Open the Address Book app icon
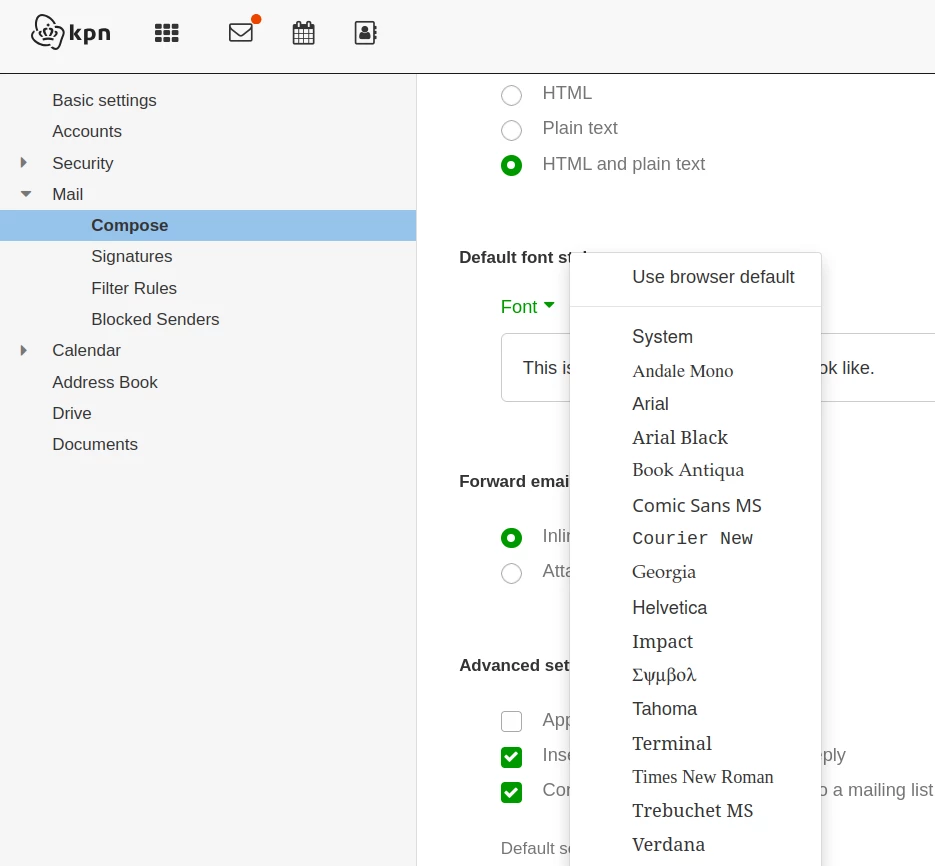935x866 pixels. coord(366,33)
